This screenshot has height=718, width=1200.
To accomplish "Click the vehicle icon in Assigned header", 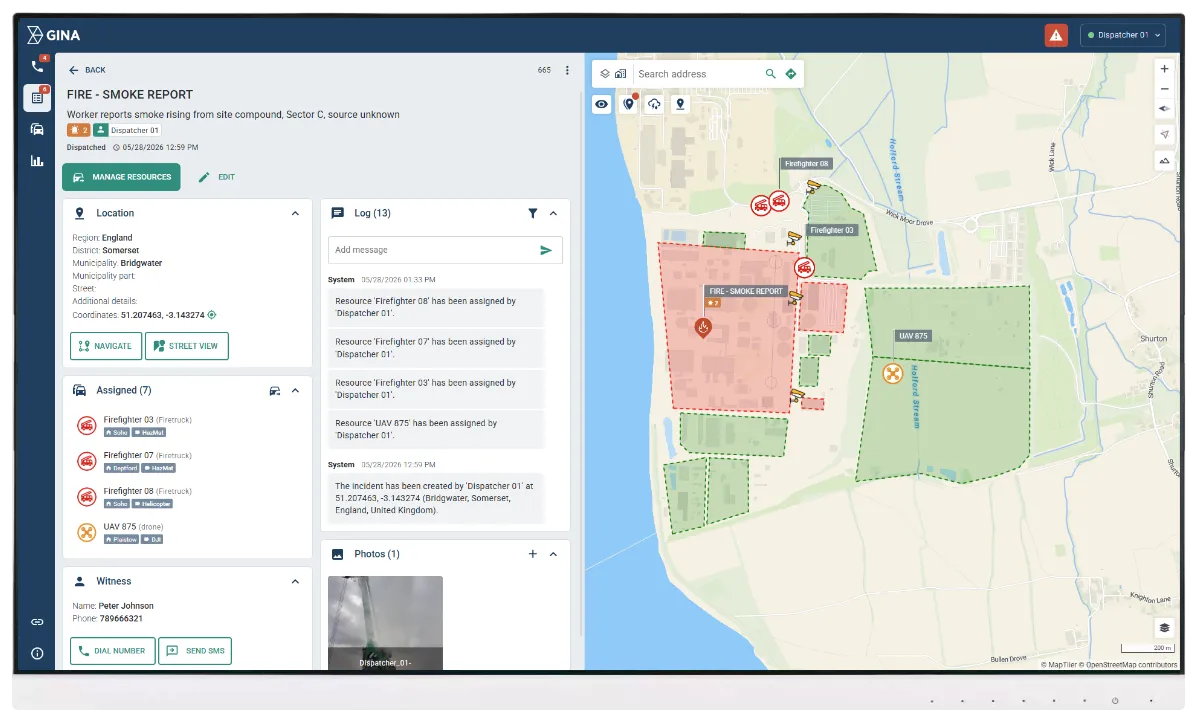I will coord(275,391).
